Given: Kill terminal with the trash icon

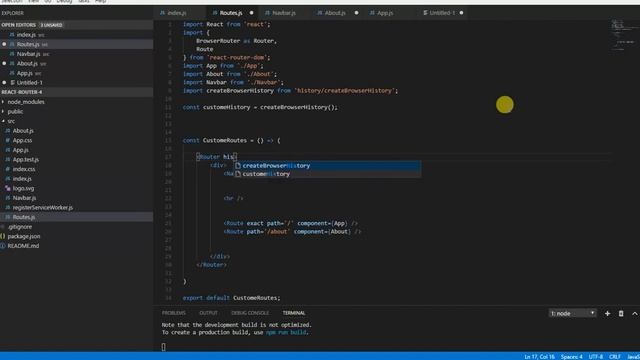Looking at the screenshot, I should coord(621,313).
